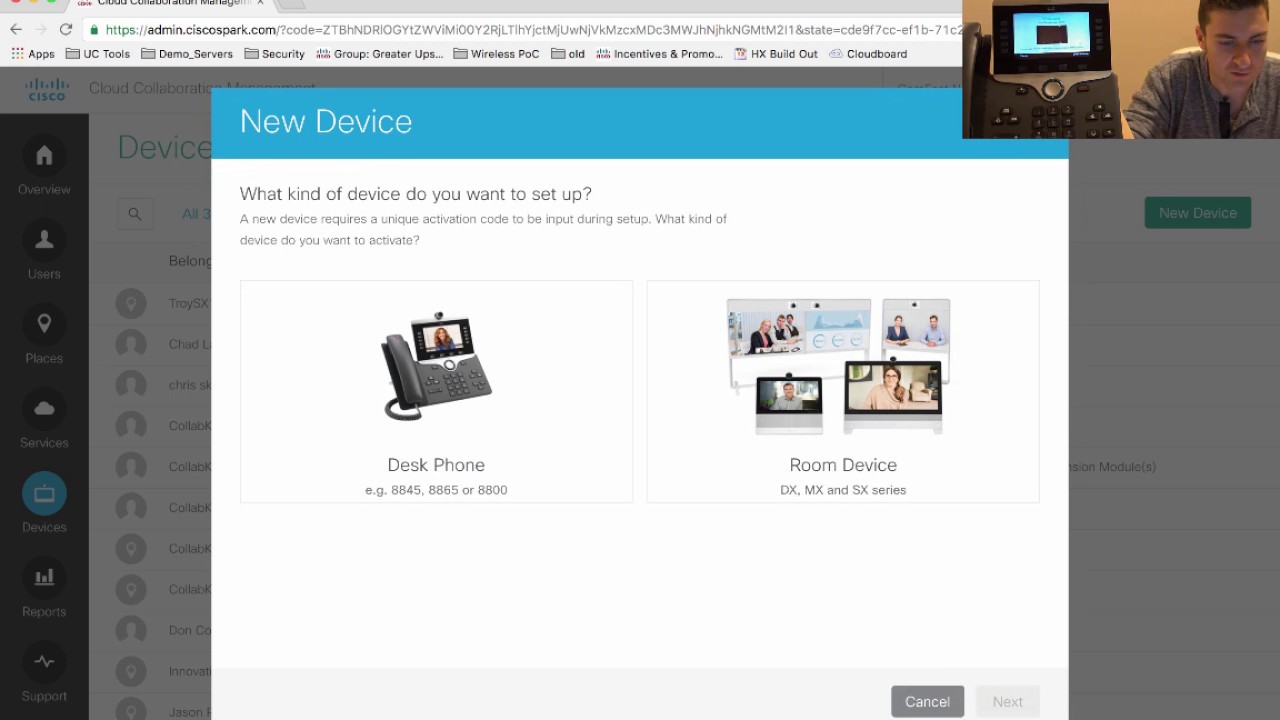Open the Support sidebar icon
Viewport: 1280px width, 720px height.
[x=44, y=662]
